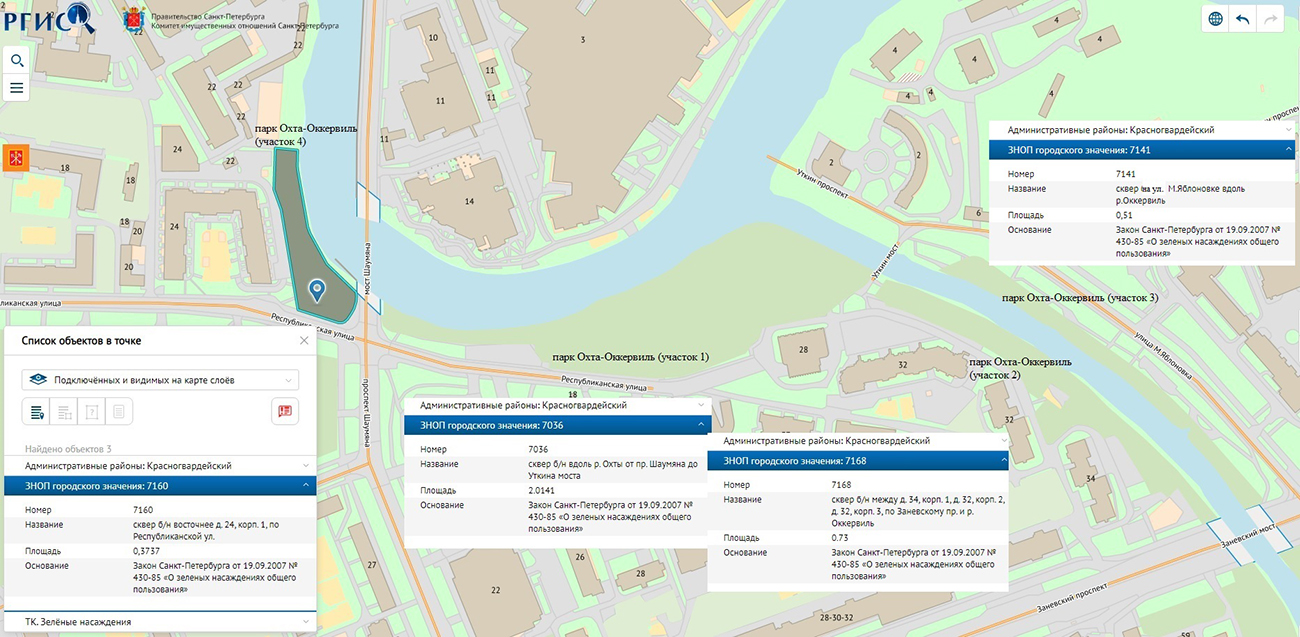Expand Административные районы row above 7168
This screenshot has height=637, width=1300.
(x=857, y=440)
